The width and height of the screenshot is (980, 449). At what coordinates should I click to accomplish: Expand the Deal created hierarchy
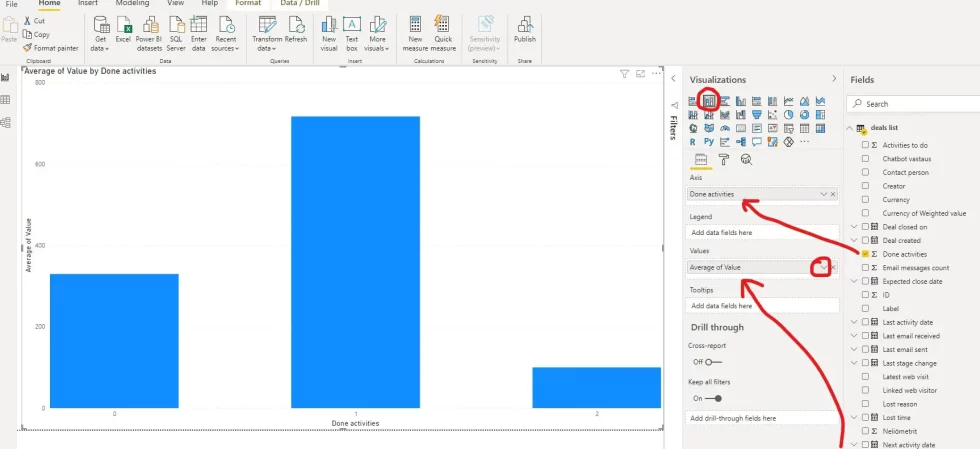(x=854, y=240)
